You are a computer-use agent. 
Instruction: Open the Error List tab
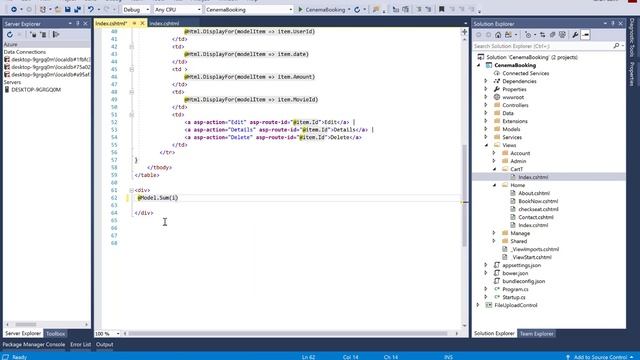pyautogui.click(x=80, y=344)
